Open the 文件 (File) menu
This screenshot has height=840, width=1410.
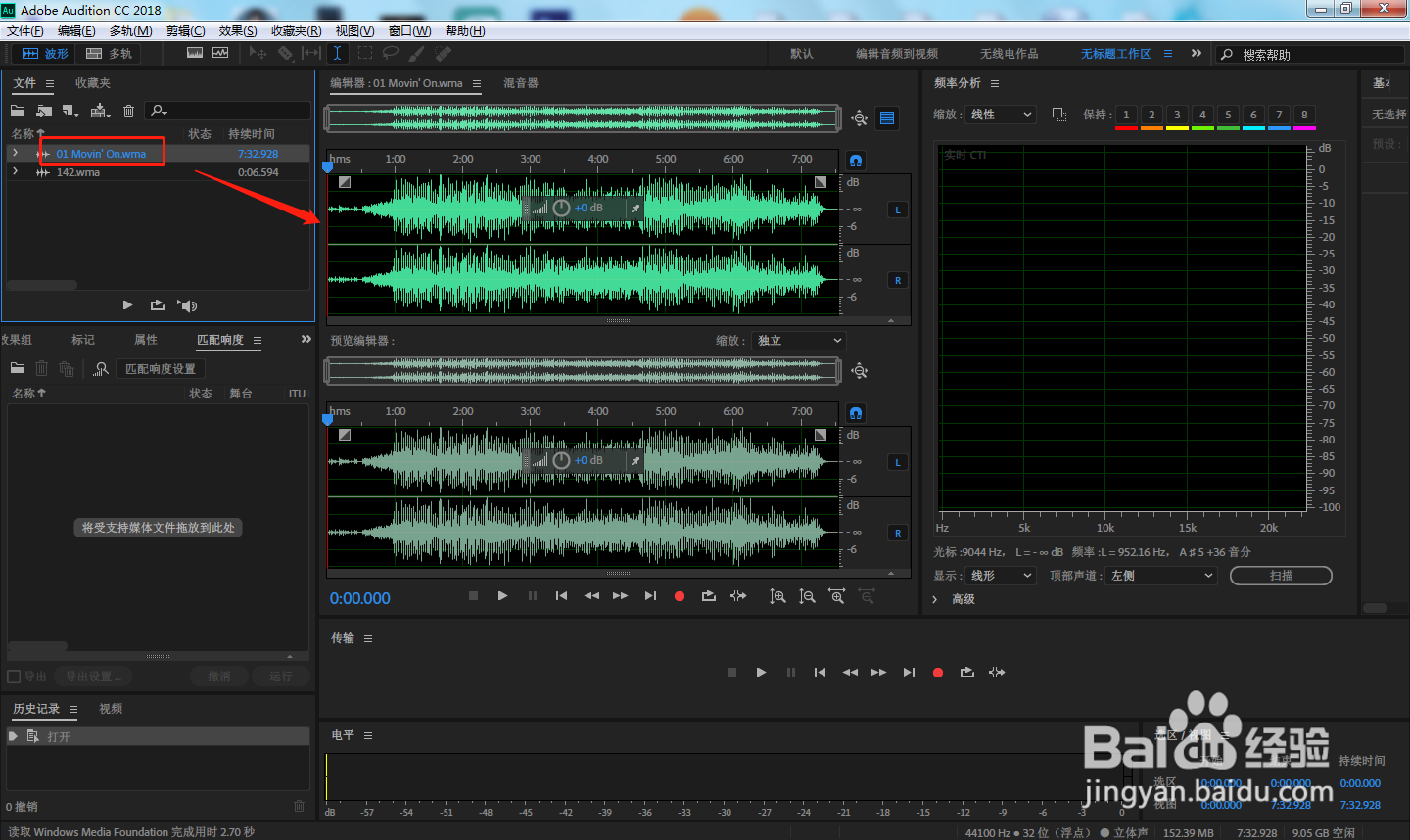25,31
